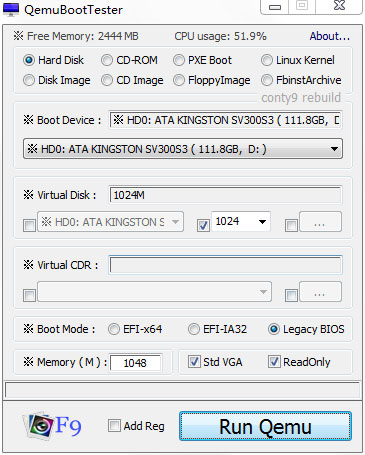Click the Virtual CDR path field
The width and height of the screenshot is (365, 455).
[226, 265]
